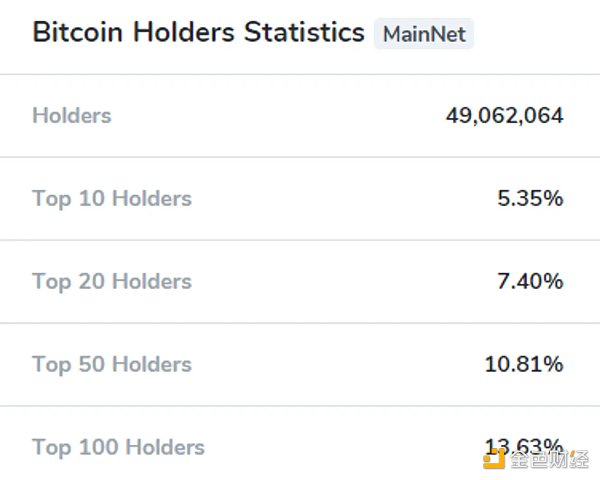Select the Top 20 Holders label

tap(112, 281)
